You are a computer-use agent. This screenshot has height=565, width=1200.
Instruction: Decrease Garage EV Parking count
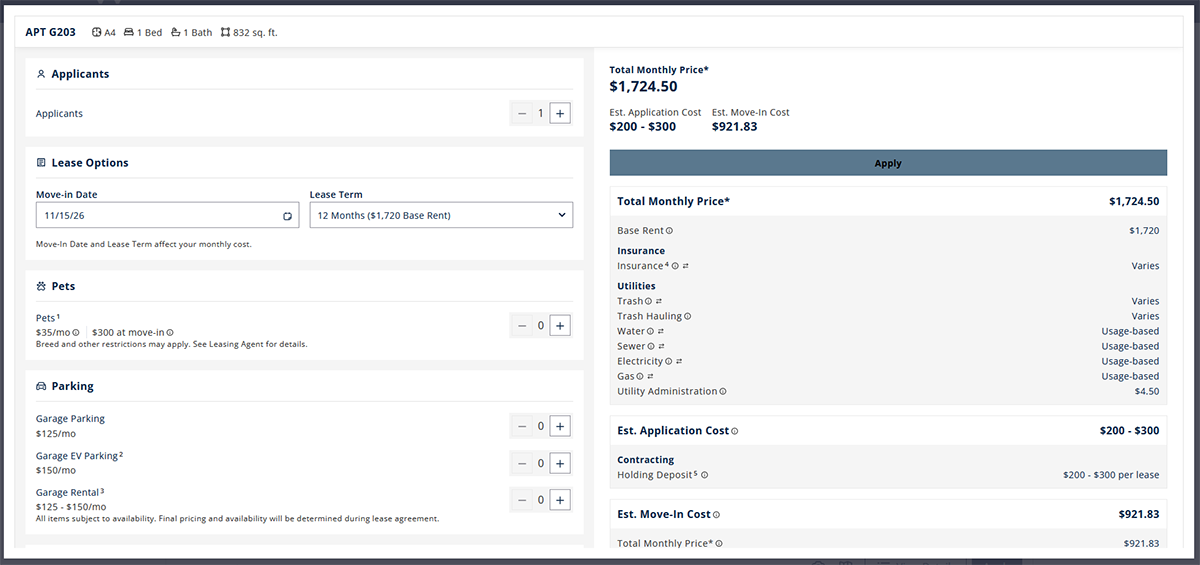coord(521,463)
